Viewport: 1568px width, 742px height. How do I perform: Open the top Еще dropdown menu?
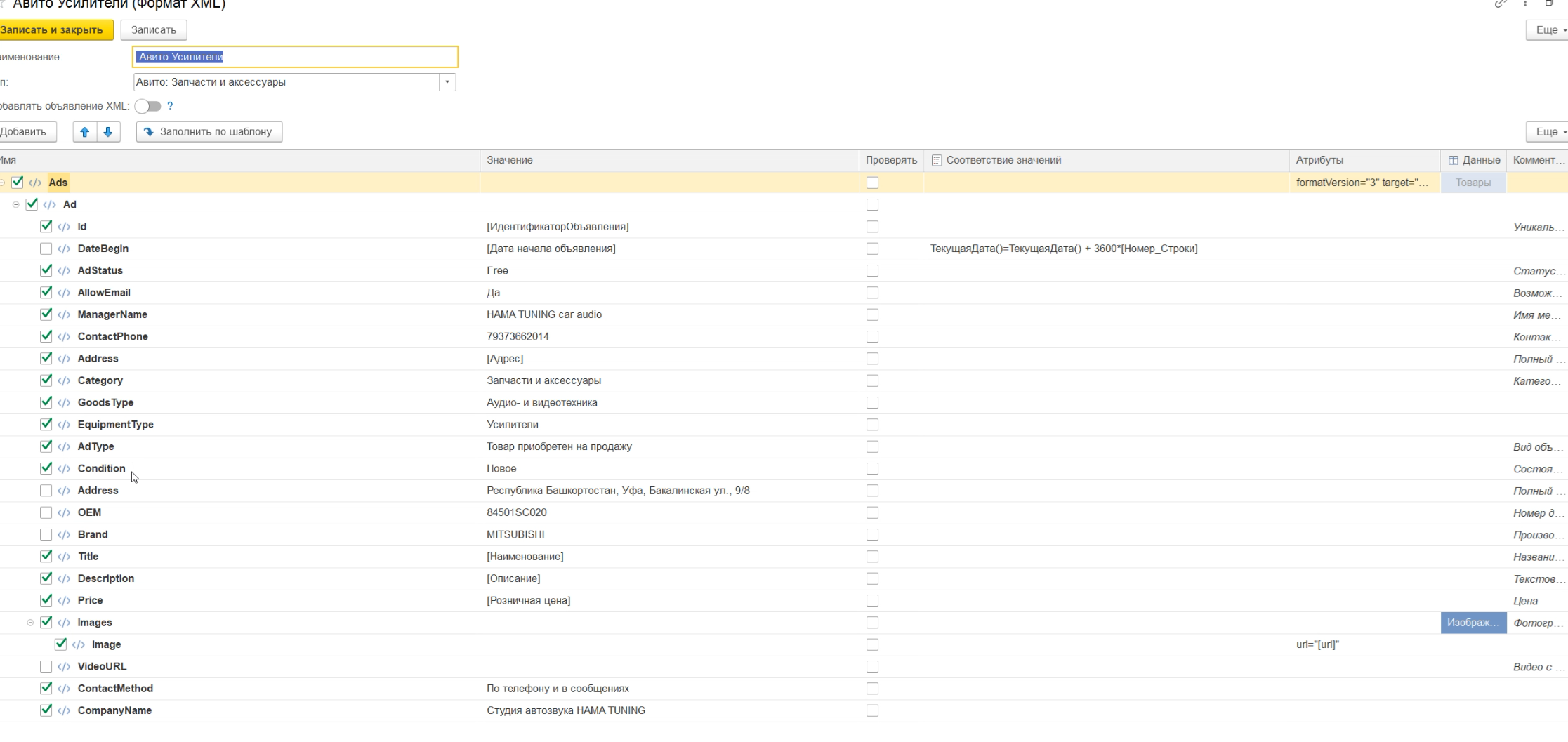(x=1548, y=30)
